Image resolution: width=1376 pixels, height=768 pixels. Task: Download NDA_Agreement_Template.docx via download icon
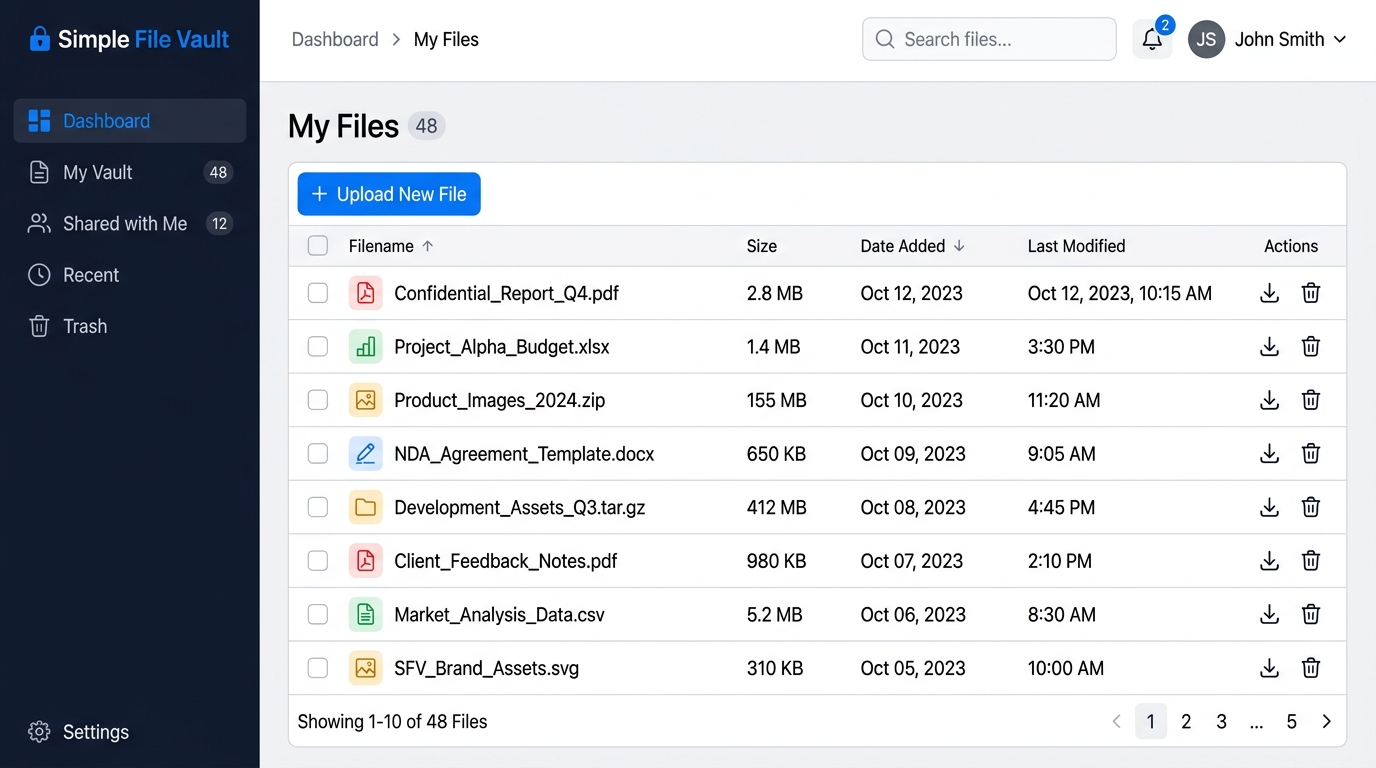(1269, 454)
